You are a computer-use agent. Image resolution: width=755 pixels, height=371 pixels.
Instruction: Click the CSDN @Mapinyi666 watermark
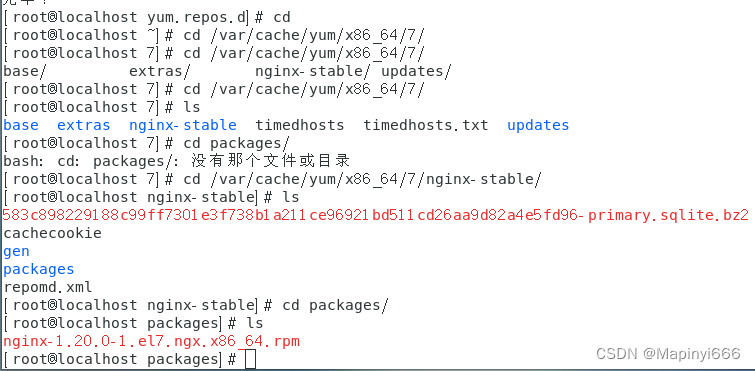668,354
